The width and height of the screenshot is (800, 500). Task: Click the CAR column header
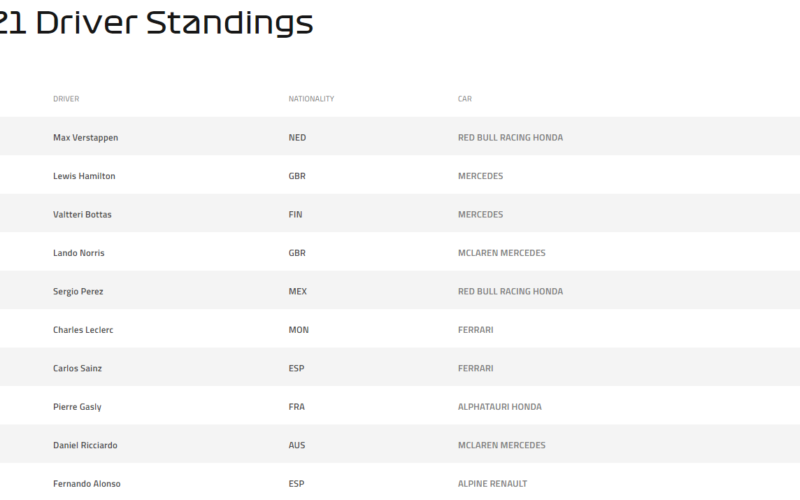(x=465, y=98)
